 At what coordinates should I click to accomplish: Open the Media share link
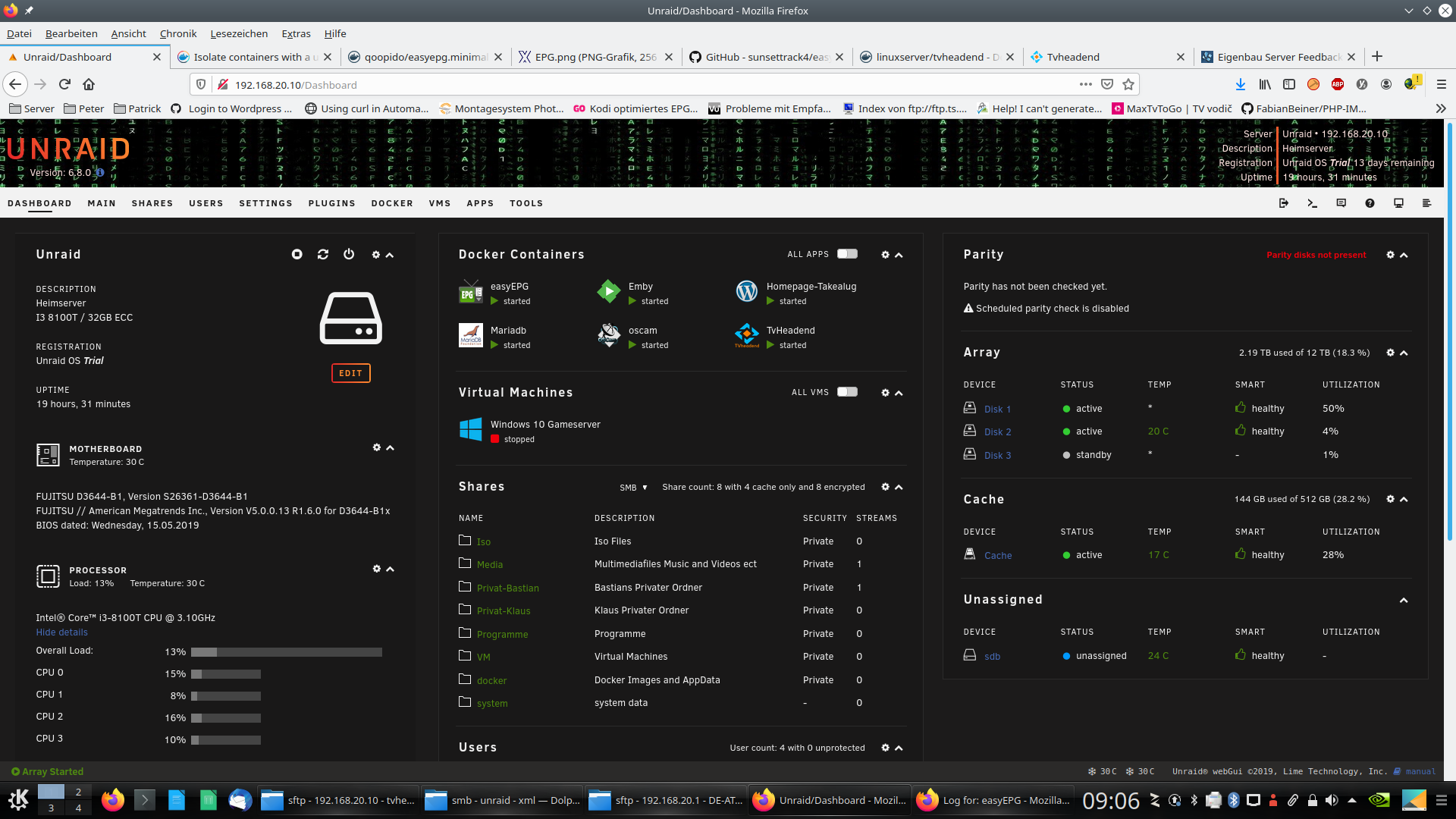click(x=490, y=564)
